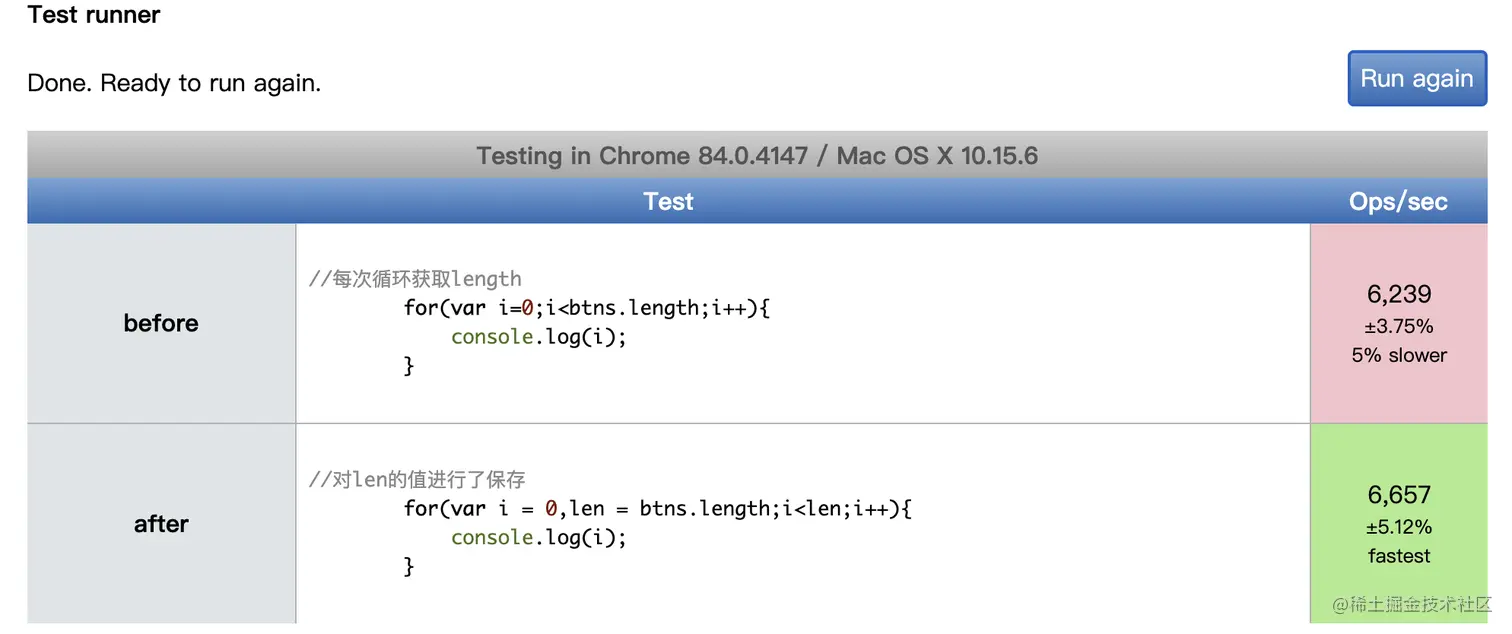This screenshot has height=634, width=1512.
Task: Click the "Done. Ready to run again." status text
Action: 174,83
